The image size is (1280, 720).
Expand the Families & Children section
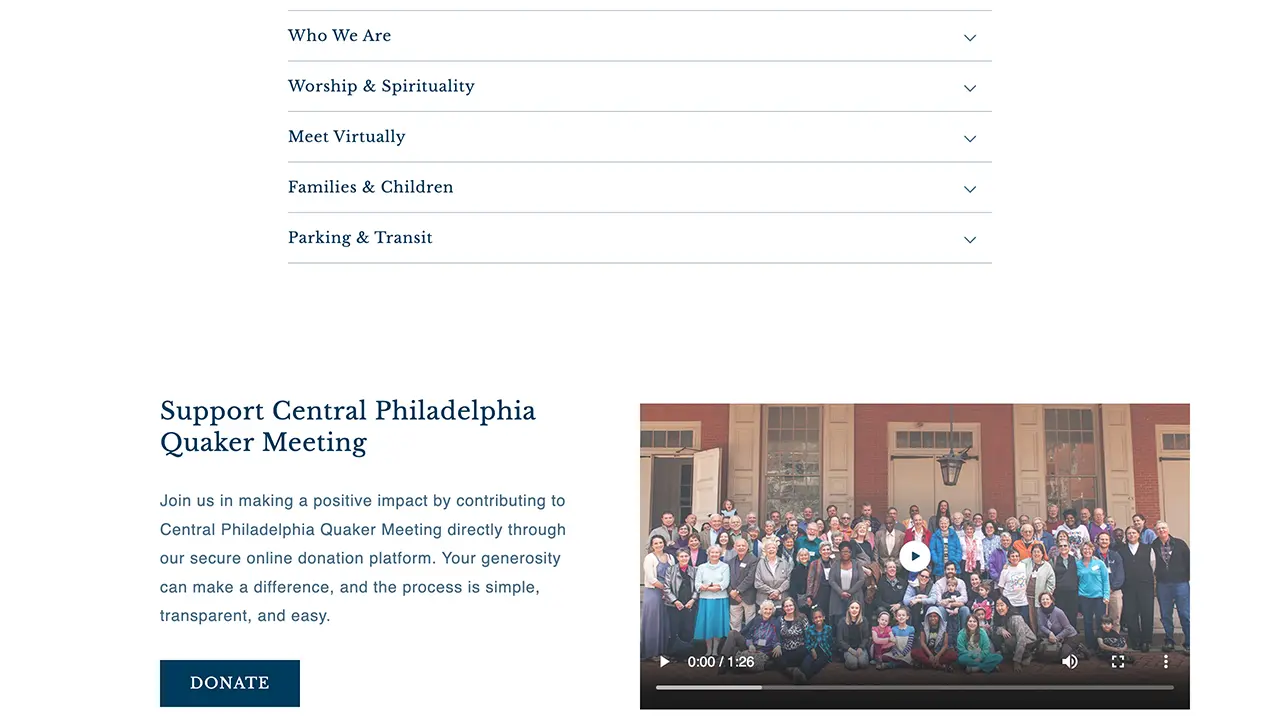[969, 188]
